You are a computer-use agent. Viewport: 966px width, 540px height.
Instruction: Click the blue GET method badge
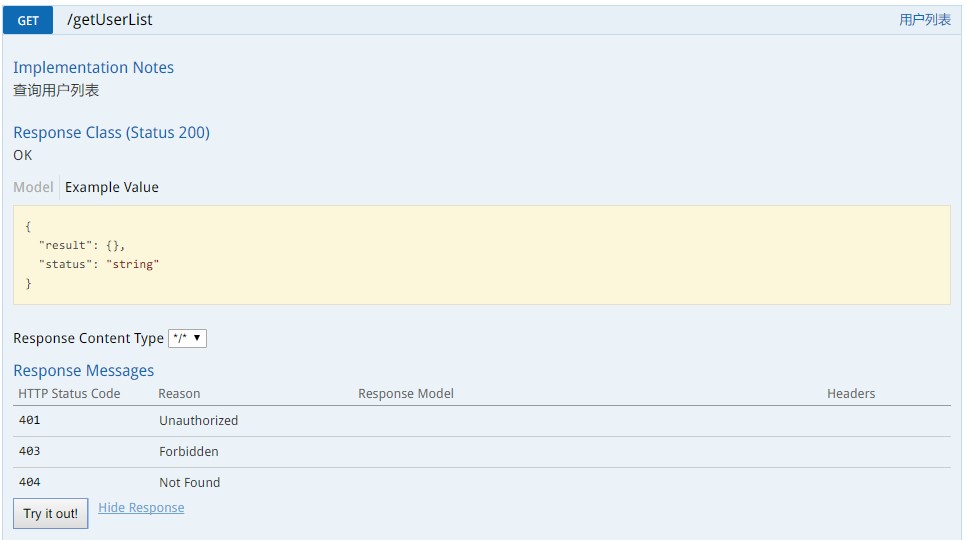click(28, 20)
